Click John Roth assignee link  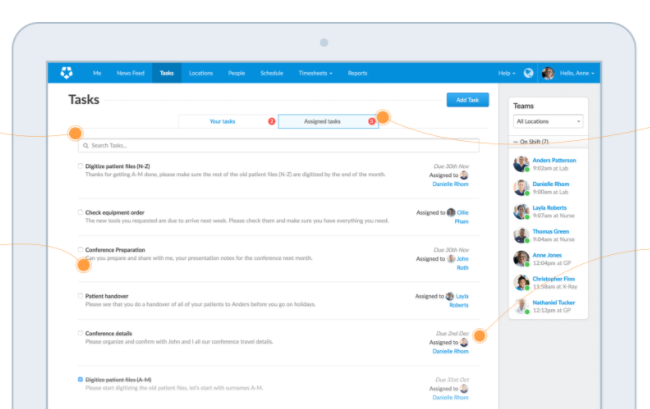(x=462, y=263)
